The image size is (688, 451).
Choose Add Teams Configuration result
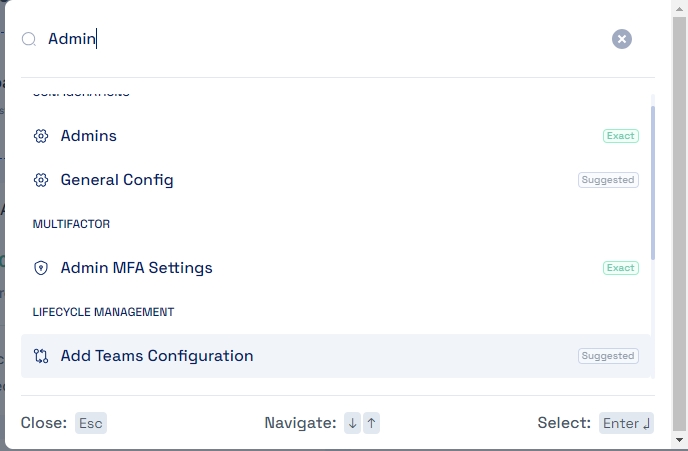coord(157,356)
